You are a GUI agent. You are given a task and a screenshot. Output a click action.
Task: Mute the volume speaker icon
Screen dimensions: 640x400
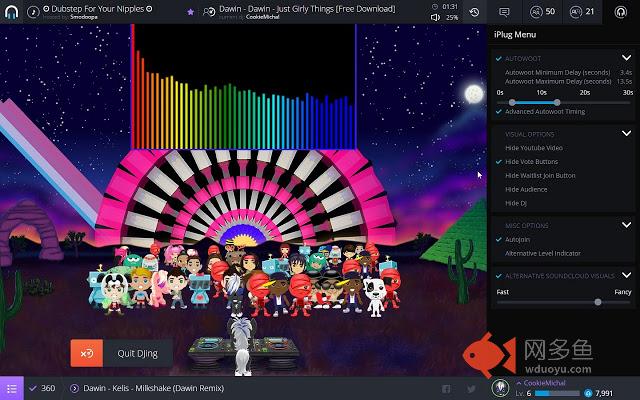pyautogui.click(x=435, y=18)
